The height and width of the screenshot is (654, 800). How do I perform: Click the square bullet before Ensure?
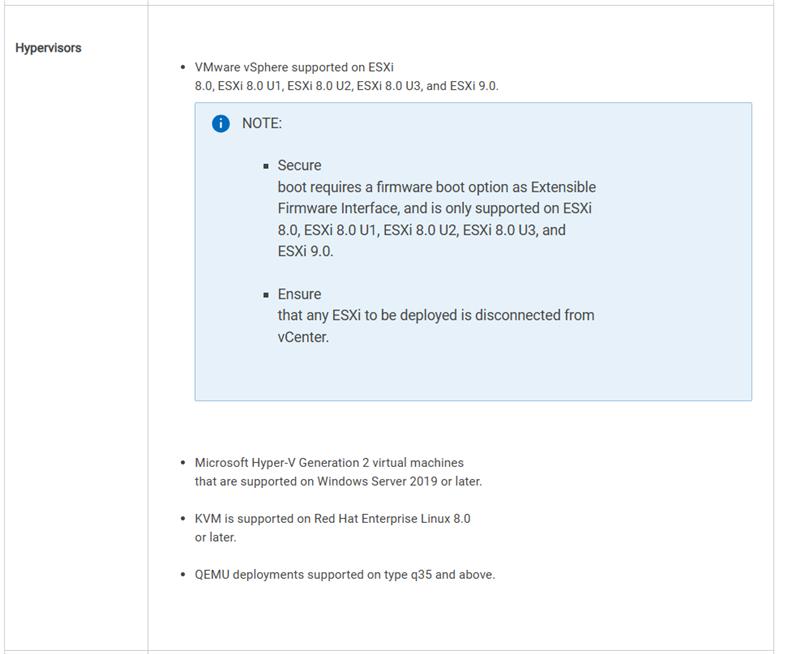coord(267,295)
